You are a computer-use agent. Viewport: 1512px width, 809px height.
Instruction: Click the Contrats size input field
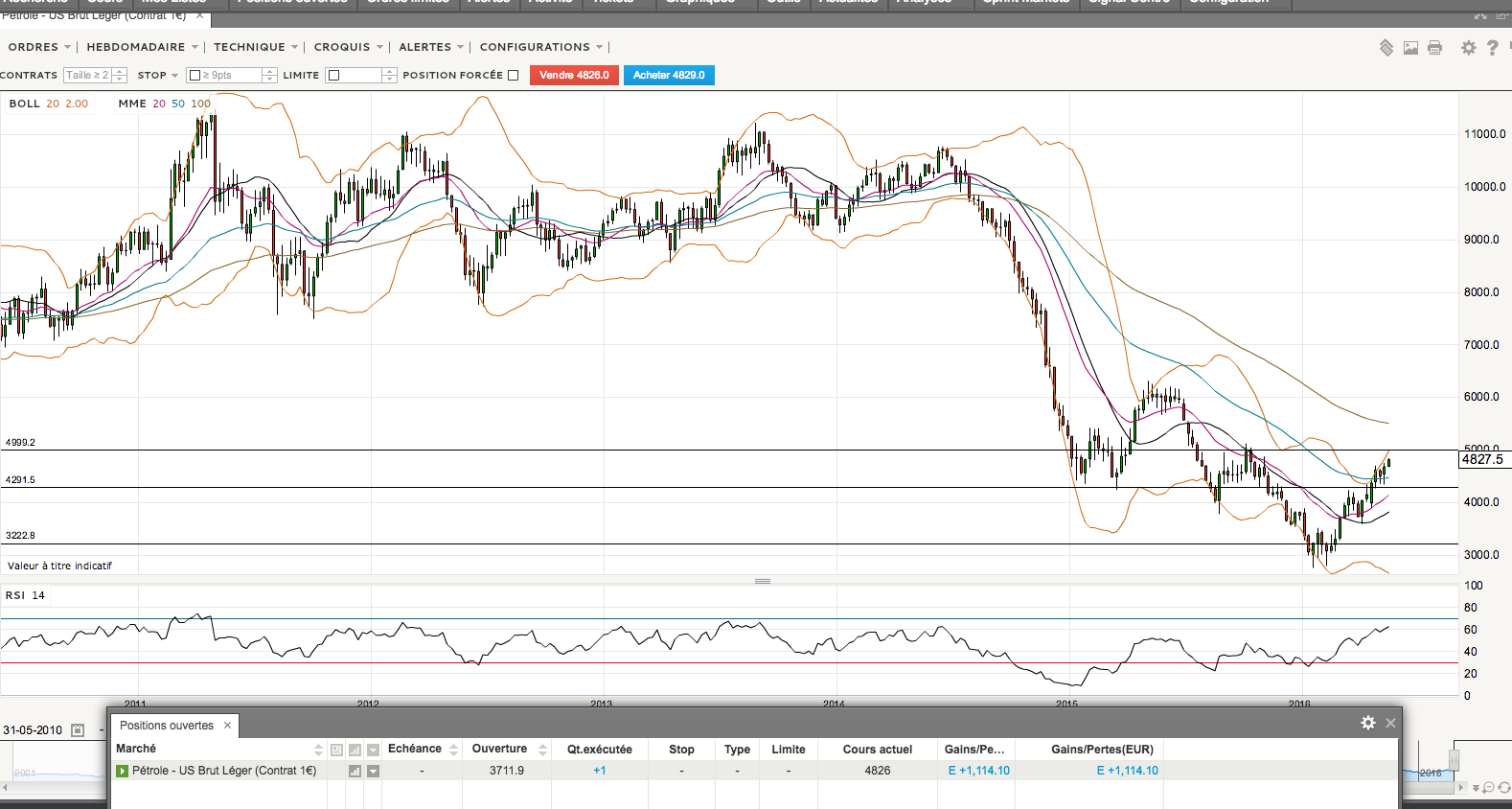[87, 76]
